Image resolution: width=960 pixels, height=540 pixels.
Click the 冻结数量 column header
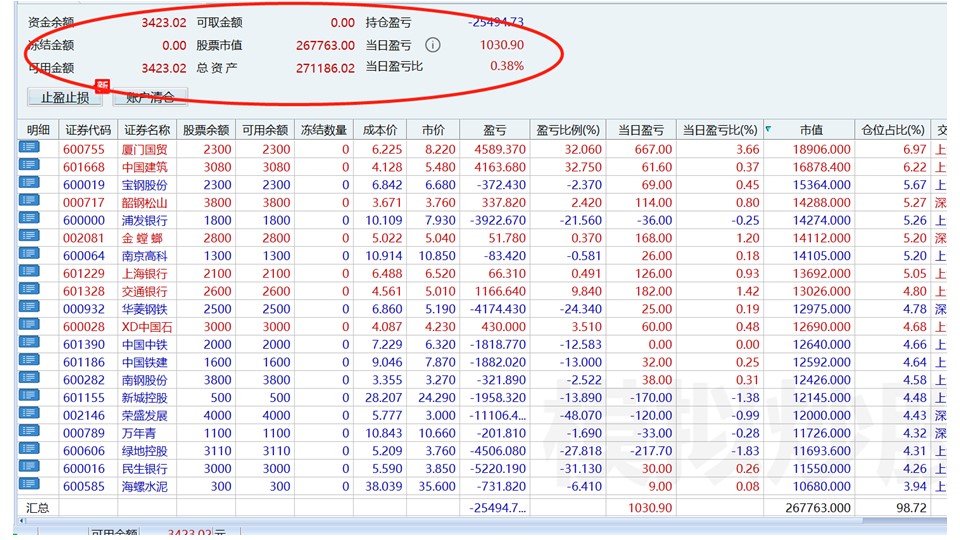(323, 130)
